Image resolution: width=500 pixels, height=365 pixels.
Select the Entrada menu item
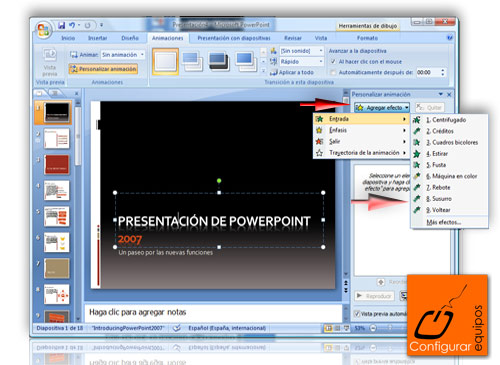pos(361,119)
